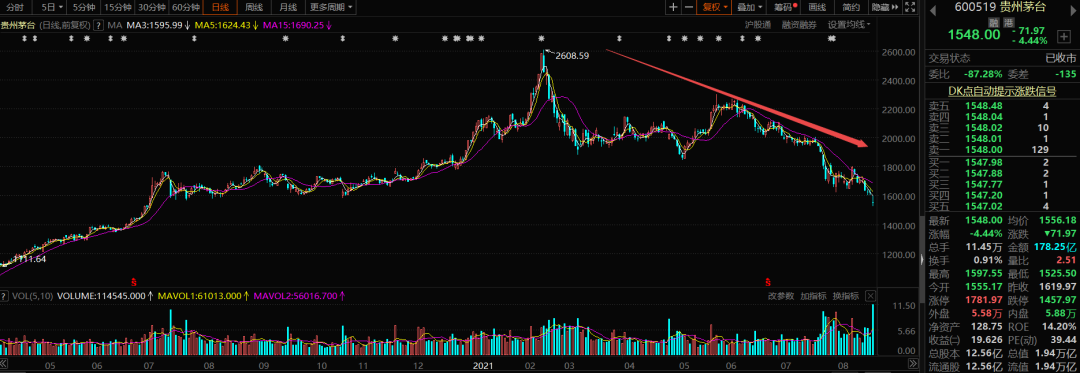Click 换指标 to change the indicator
This screenshot has width=1080, height=373.
(x=845, y=296)
